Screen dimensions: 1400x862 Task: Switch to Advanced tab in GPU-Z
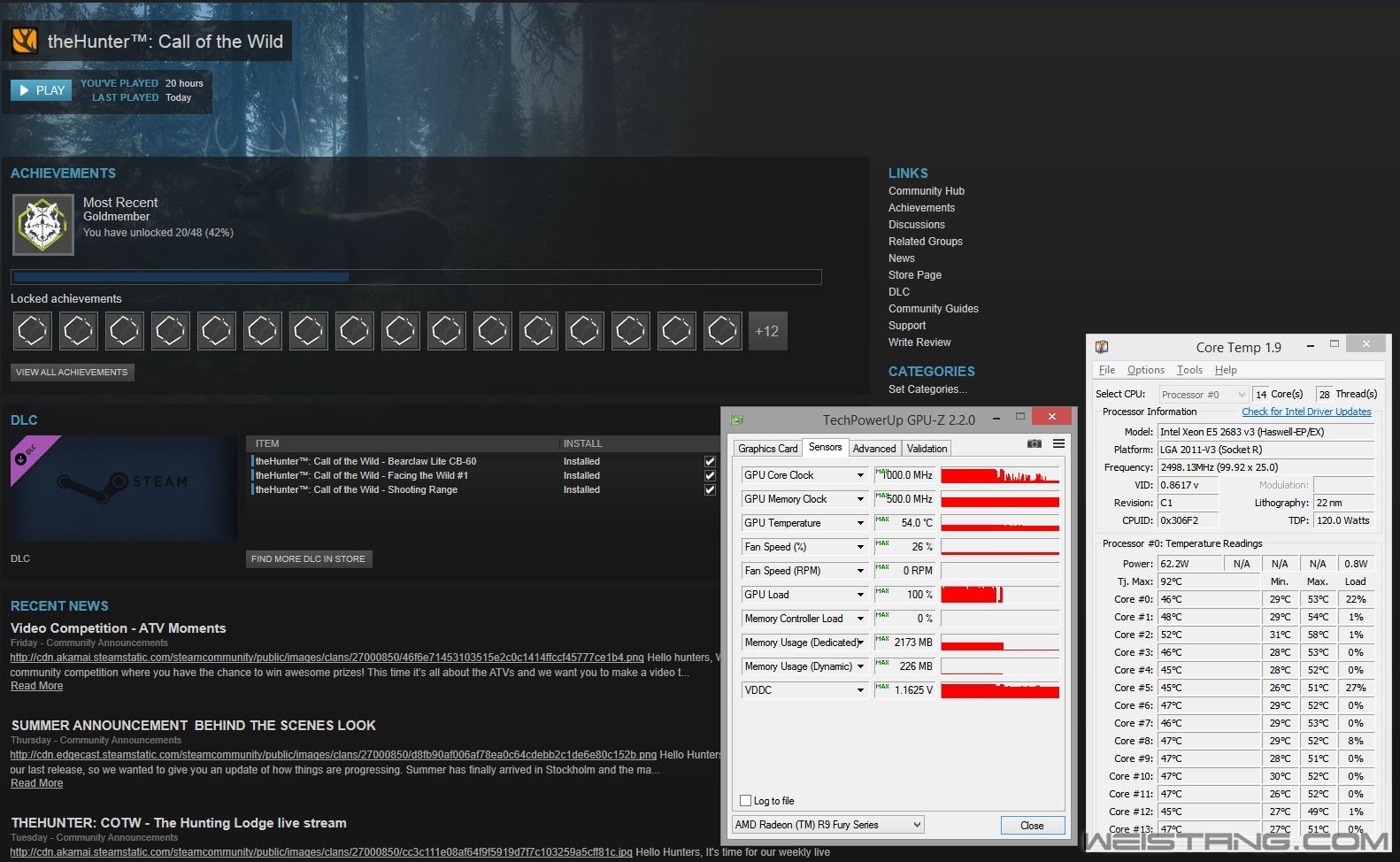click(x=874, y=449)
